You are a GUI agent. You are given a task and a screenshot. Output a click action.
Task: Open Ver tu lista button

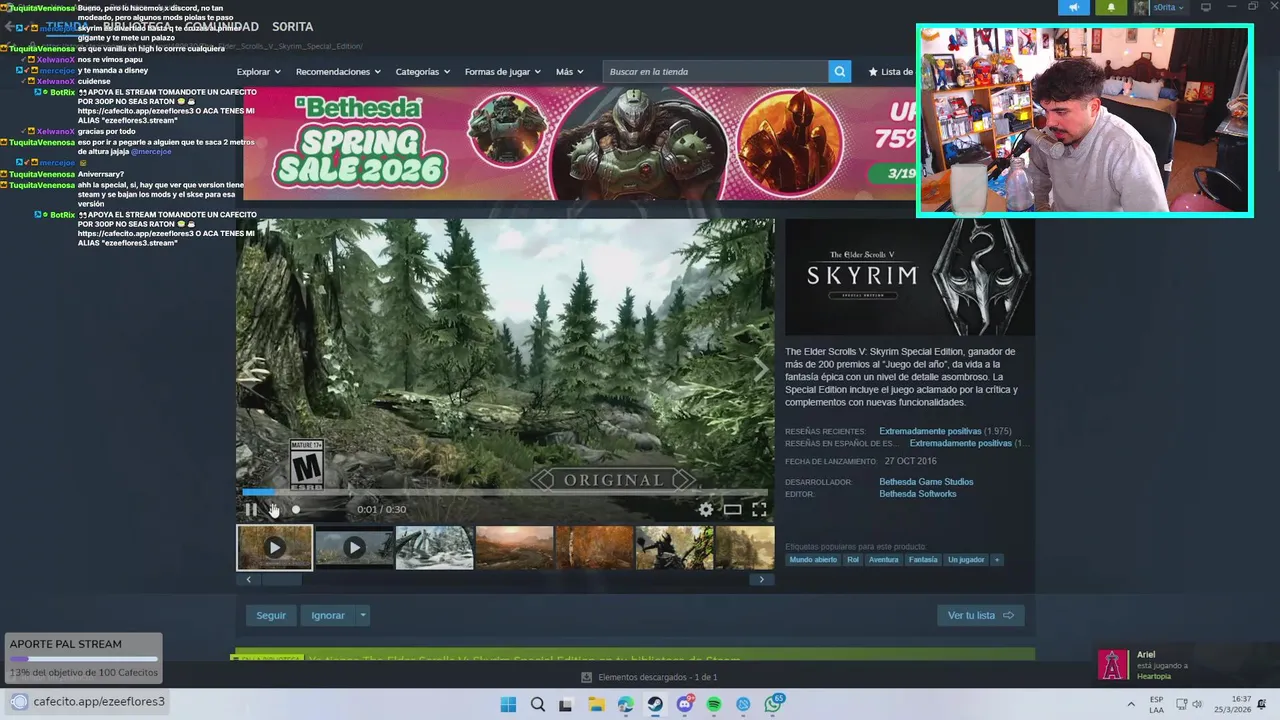click(980, 615)
